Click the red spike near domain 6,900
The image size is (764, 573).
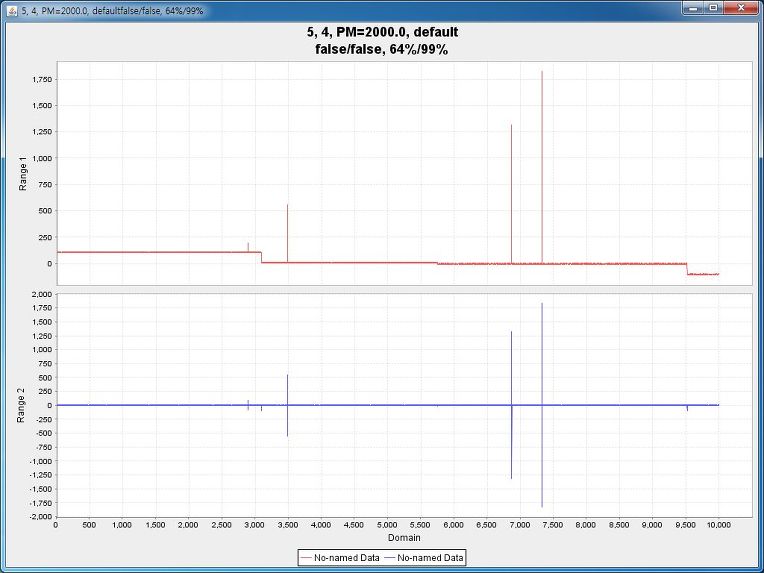[511, 194]
